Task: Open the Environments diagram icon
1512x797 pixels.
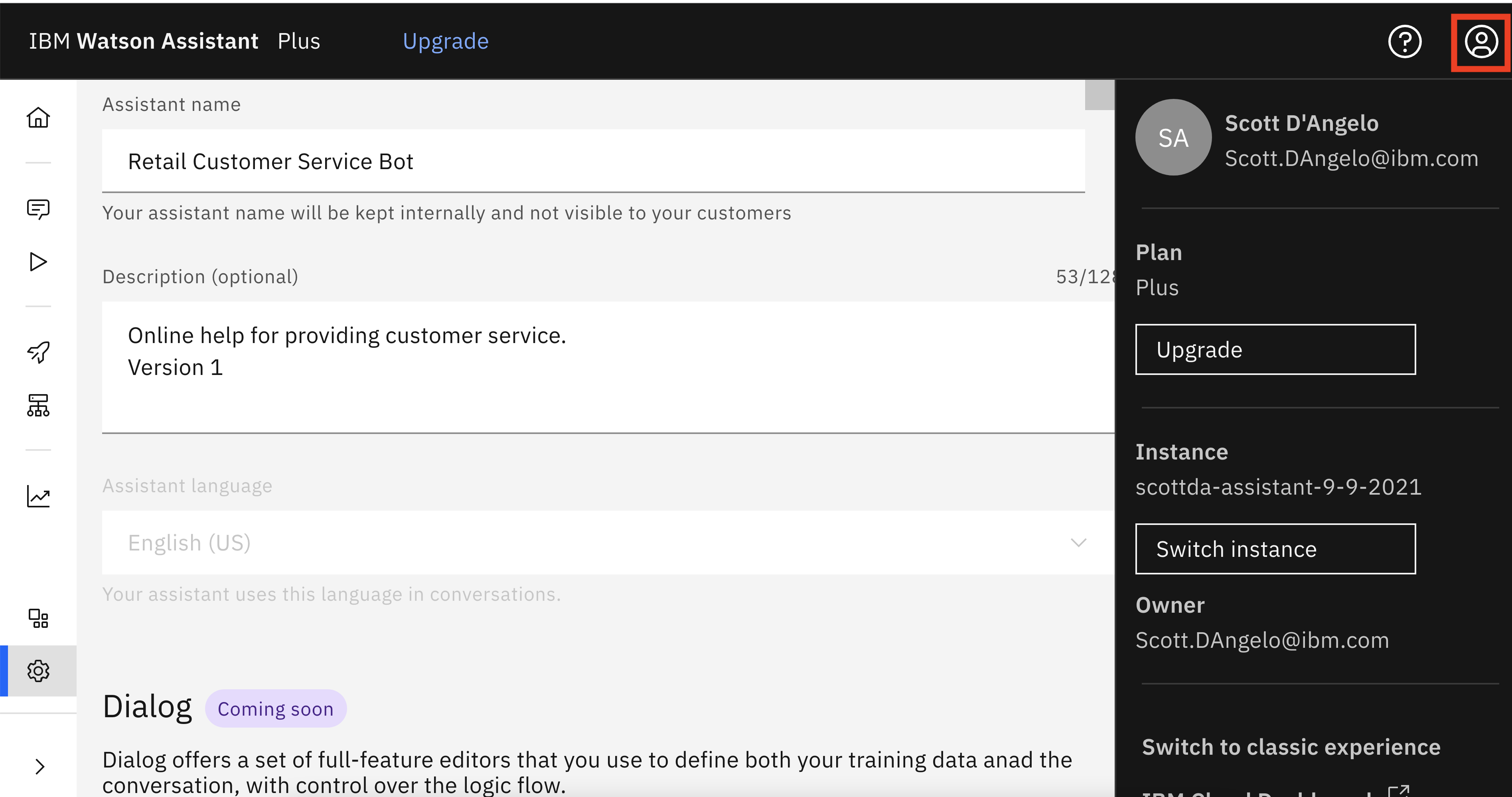Action: point(38,405)
